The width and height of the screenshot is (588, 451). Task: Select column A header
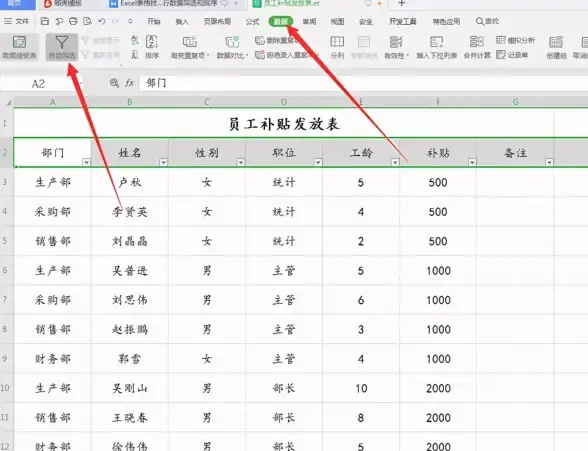(x=52, y=102)
